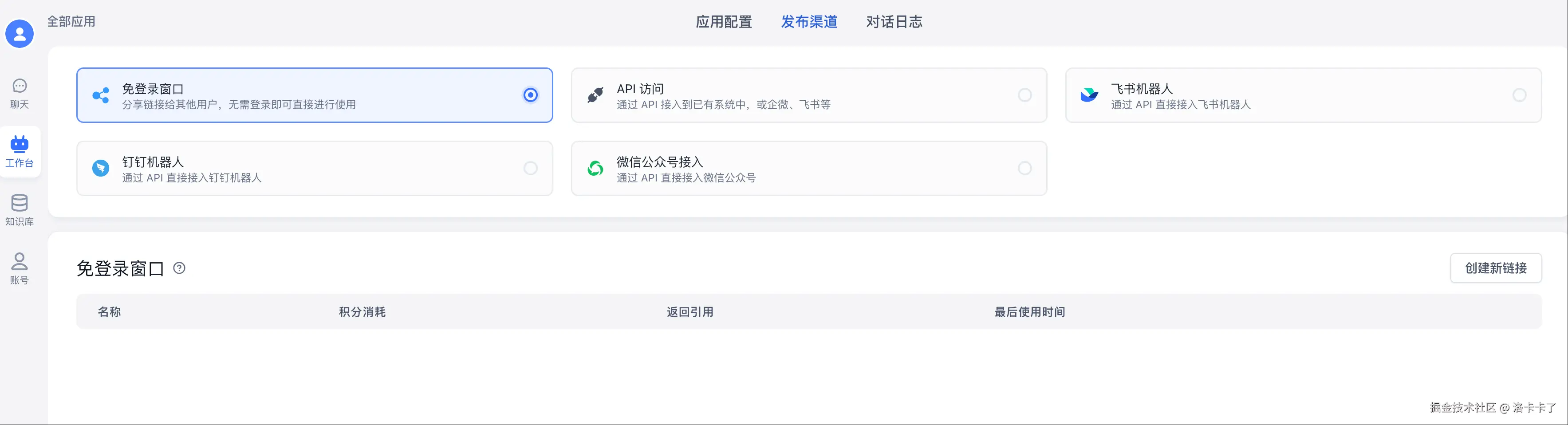Enable the 钉钉机器人 radio option

pyautogui.click(x=531, y=168)
